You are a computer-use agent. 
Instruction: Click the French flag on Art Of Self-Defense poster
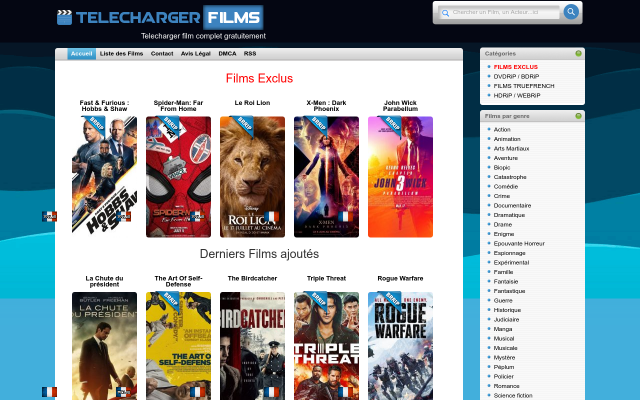click(198, 392)
